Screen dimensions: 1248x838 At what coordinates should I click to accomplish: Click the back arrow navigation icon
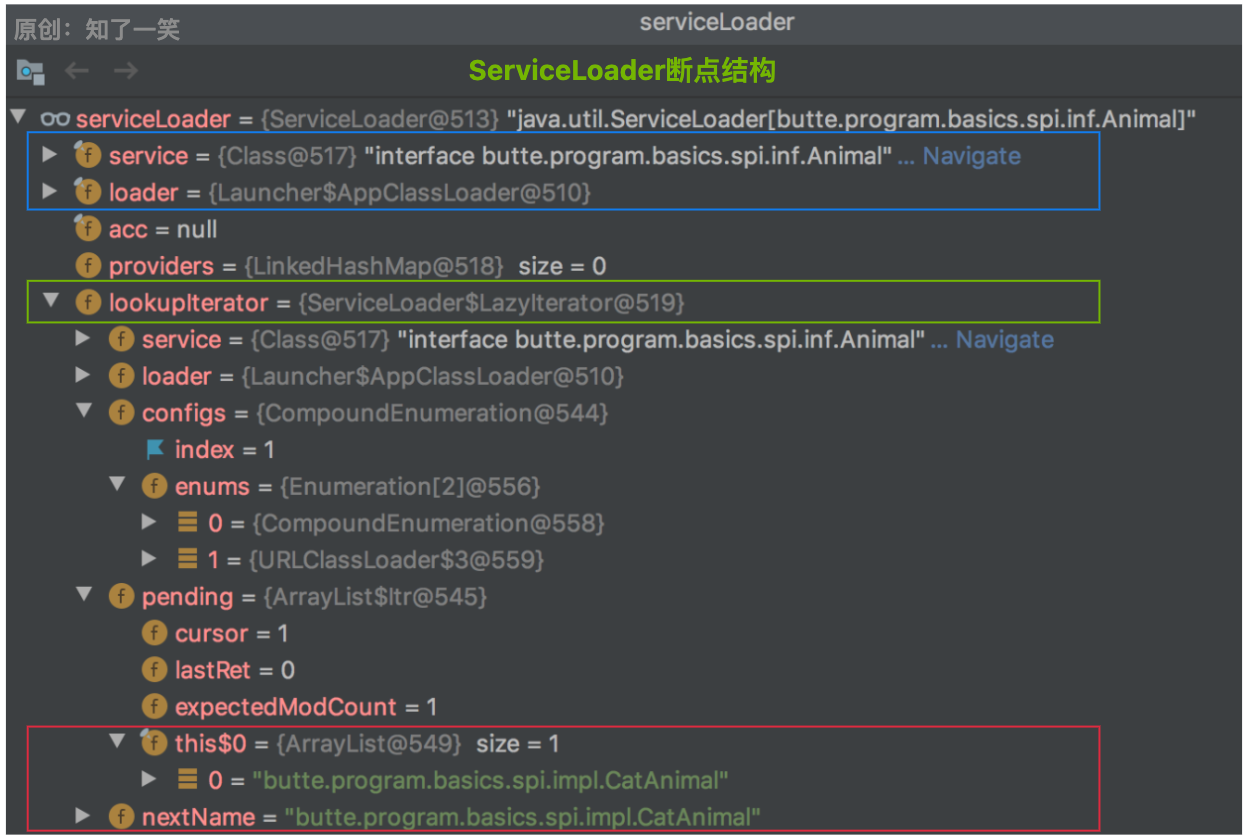(77, 70)
